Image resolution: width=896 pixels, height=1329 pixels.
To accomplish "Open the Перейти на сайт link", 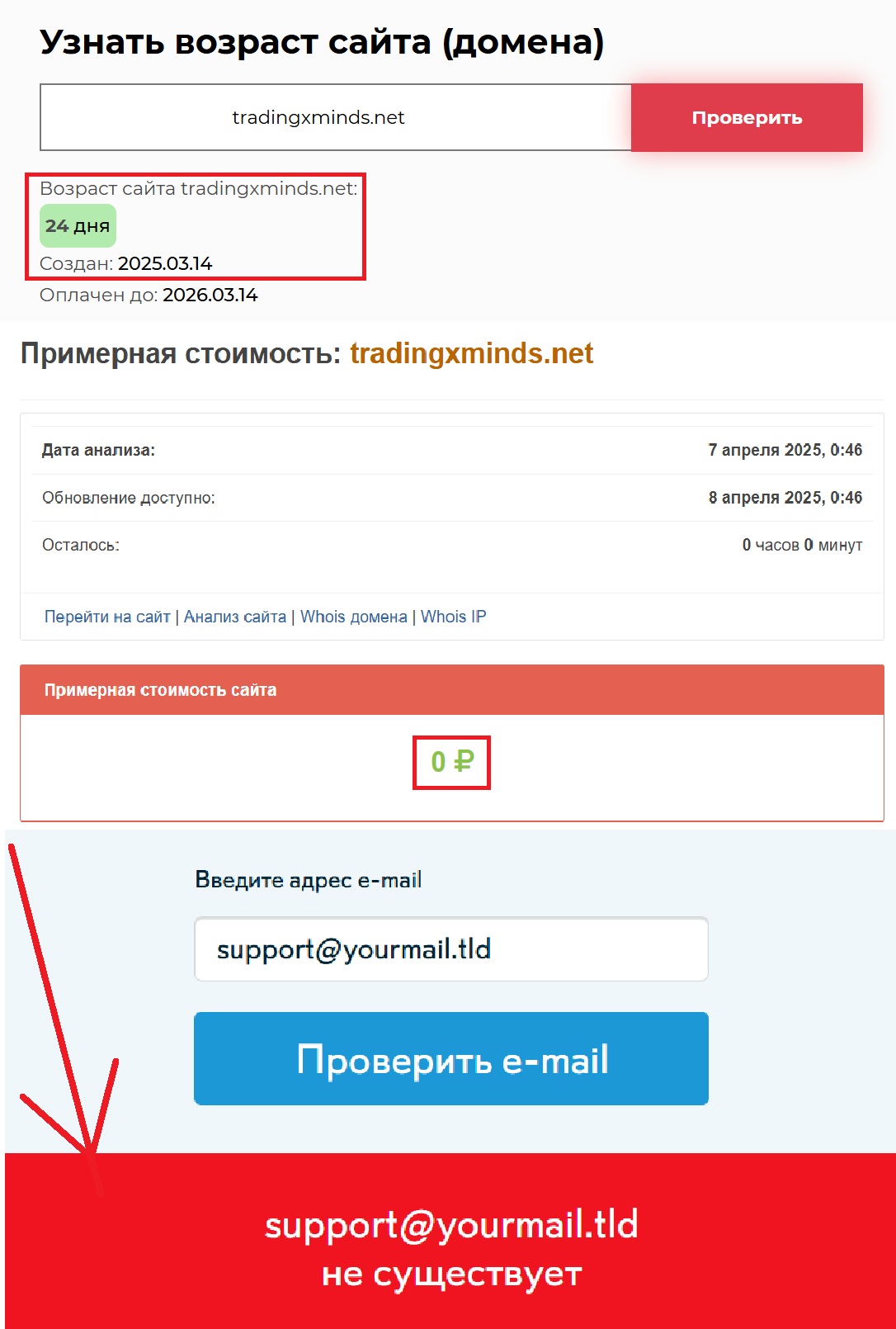I will [x=107, y=617].
